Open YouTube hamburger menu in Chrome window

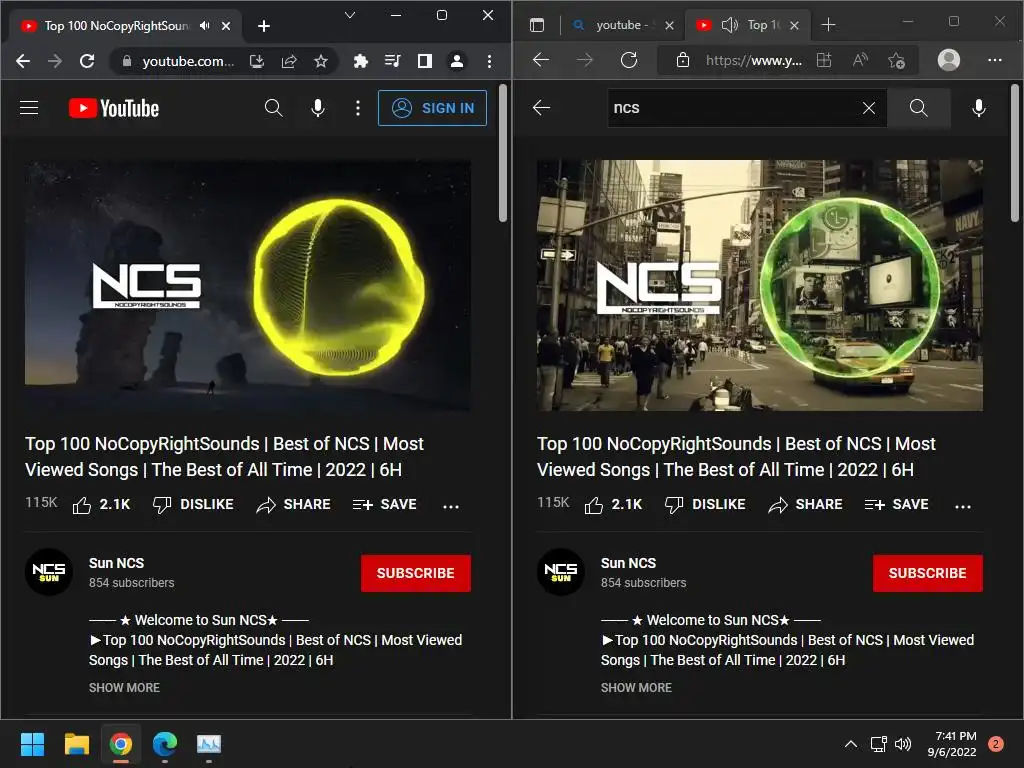coord(29,108)
